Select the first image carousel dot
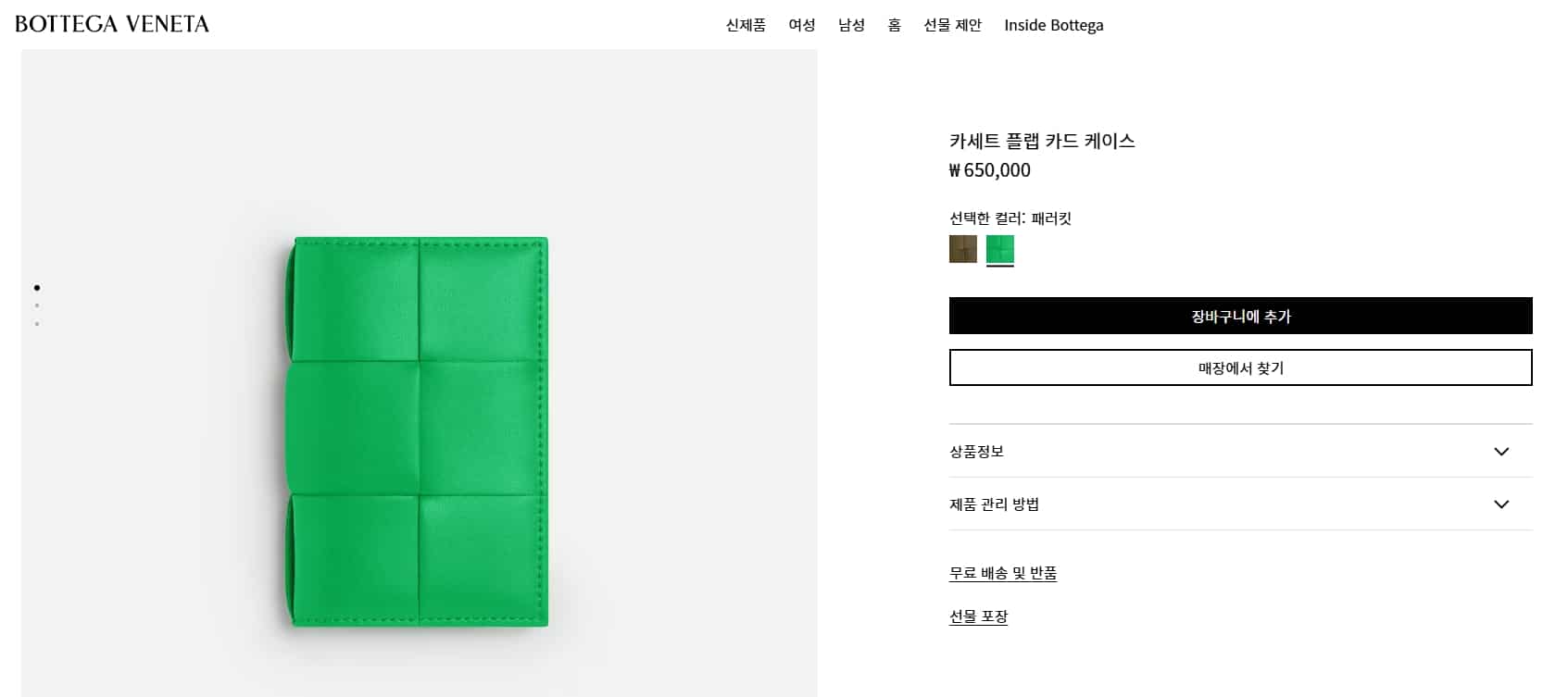 37,288
